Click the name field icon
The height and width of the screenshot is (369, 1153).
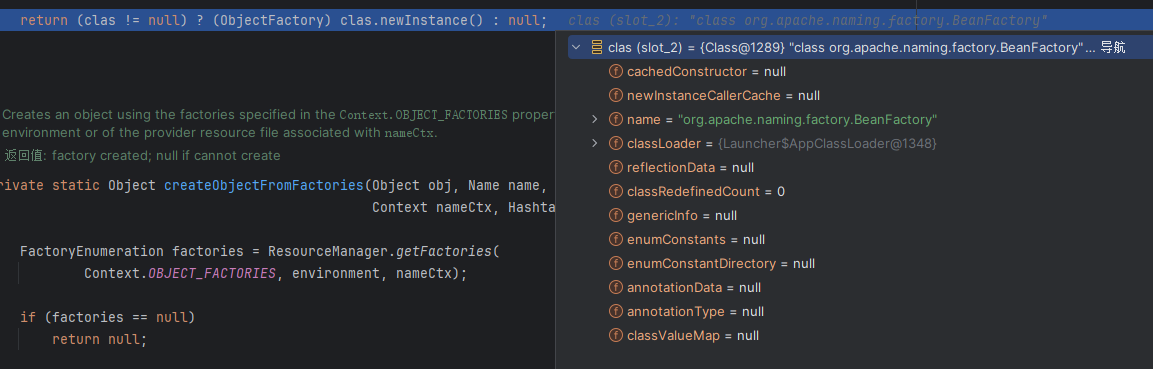coord(615,119)
